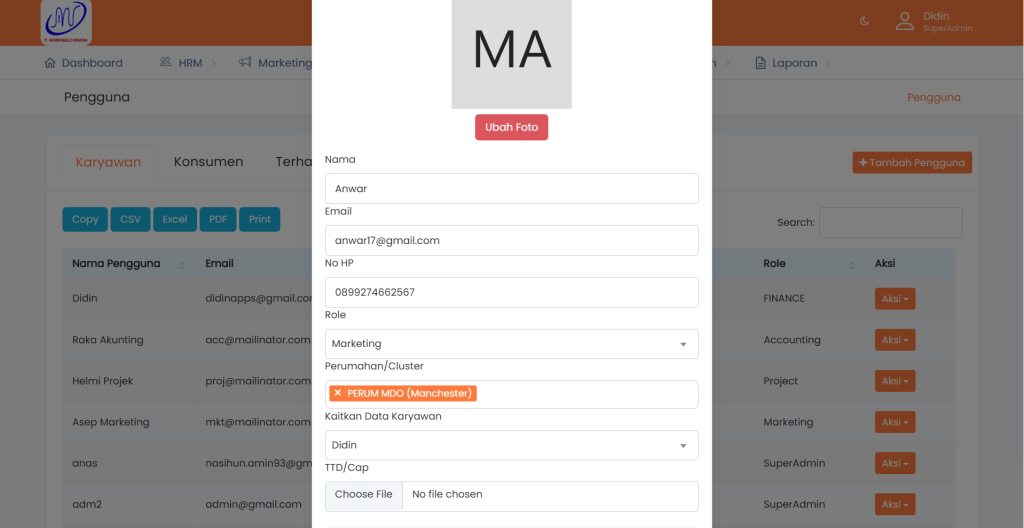Click Ubah Foto button
1024x528 pixels.
pyautogui.click(x=511, y=127)
